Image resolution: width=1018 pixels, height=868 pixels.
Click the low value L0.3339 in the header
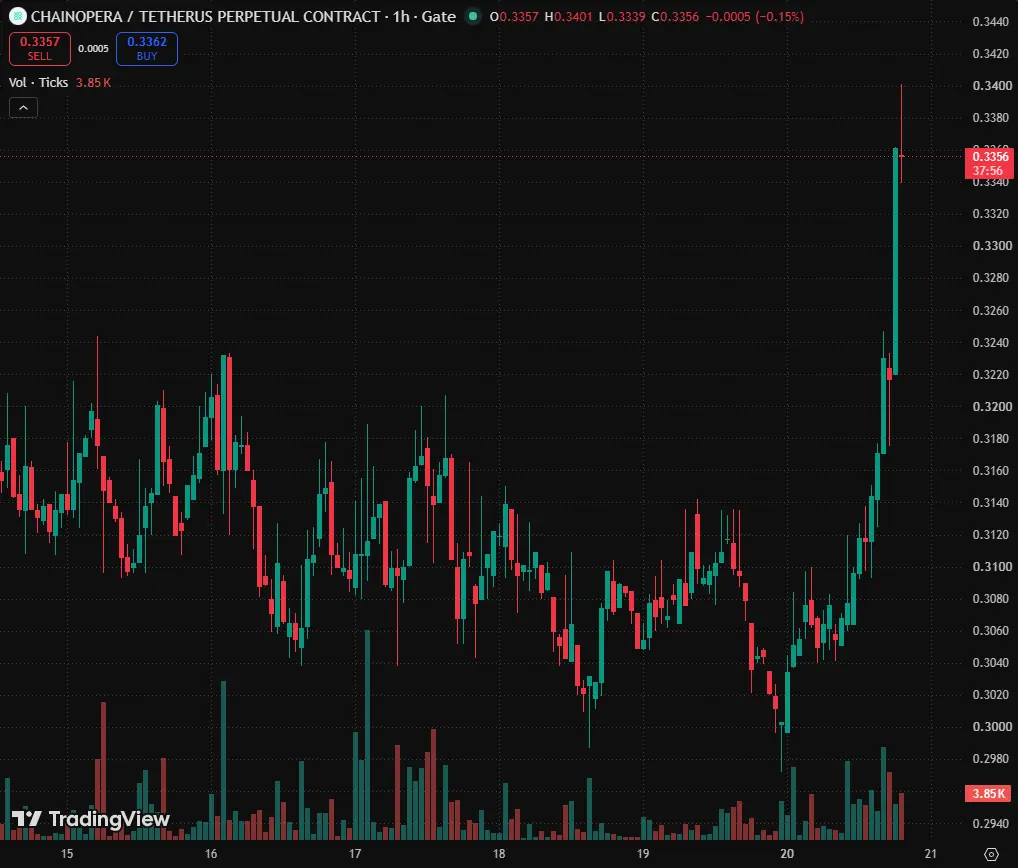[x=621, y=16]
